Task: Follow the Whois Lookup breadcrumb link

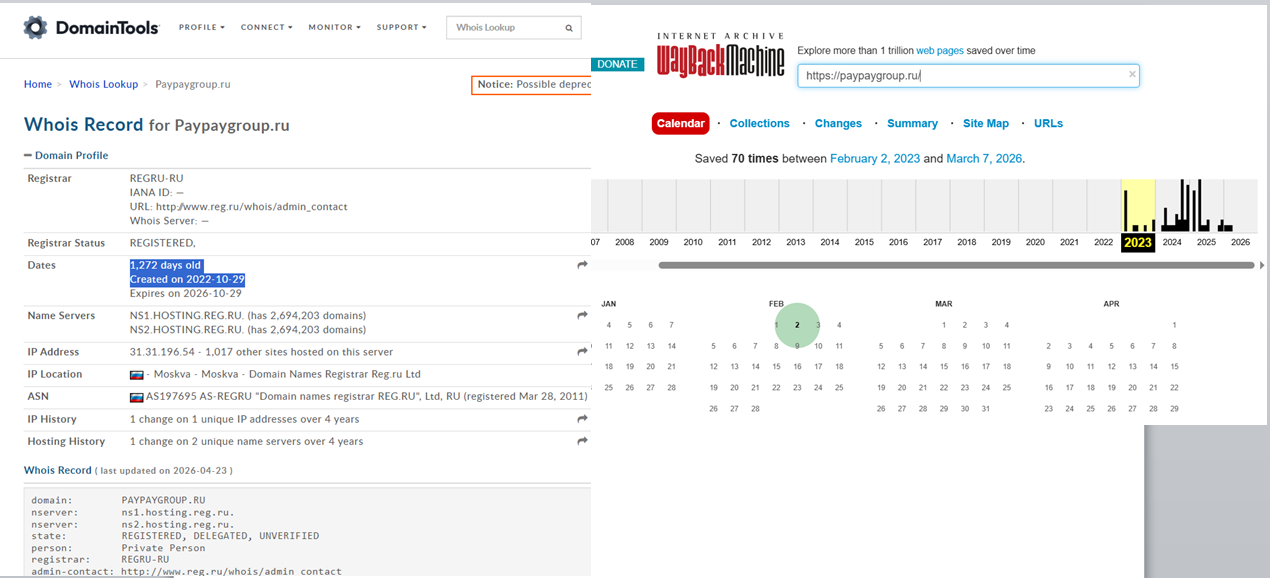Action: tap(104, 84)
